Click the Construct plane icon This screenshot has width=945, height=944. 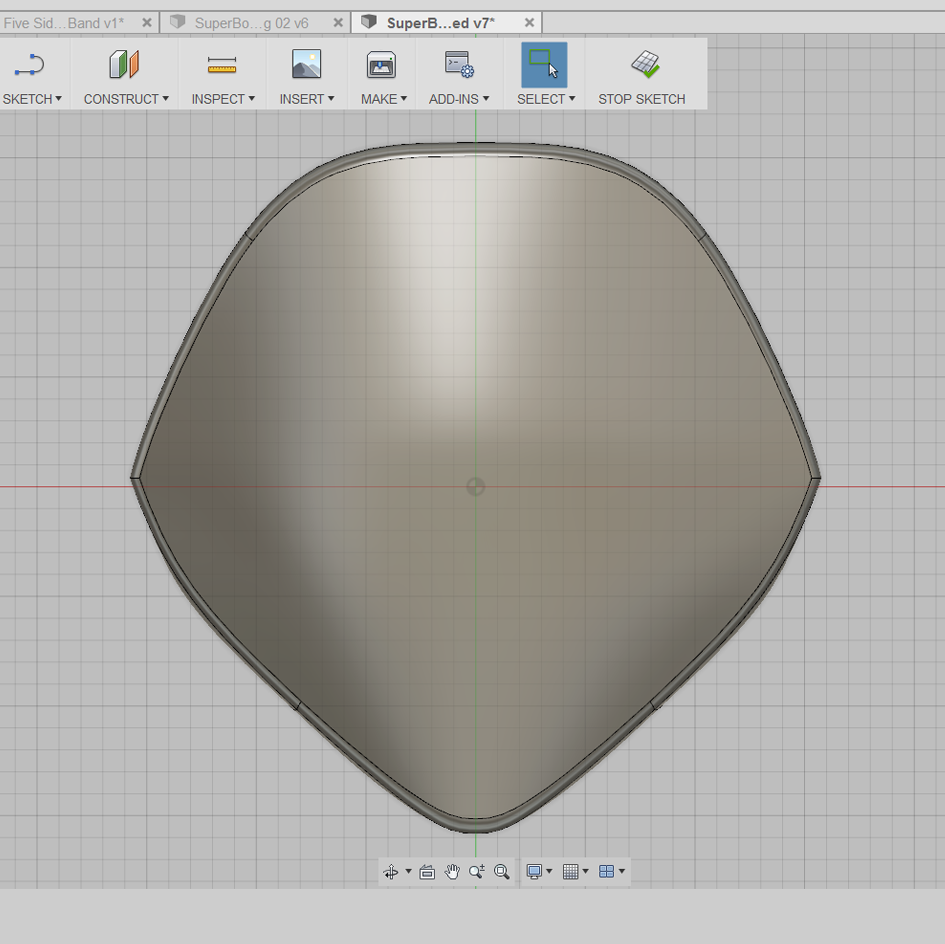[x=124, y=64]
